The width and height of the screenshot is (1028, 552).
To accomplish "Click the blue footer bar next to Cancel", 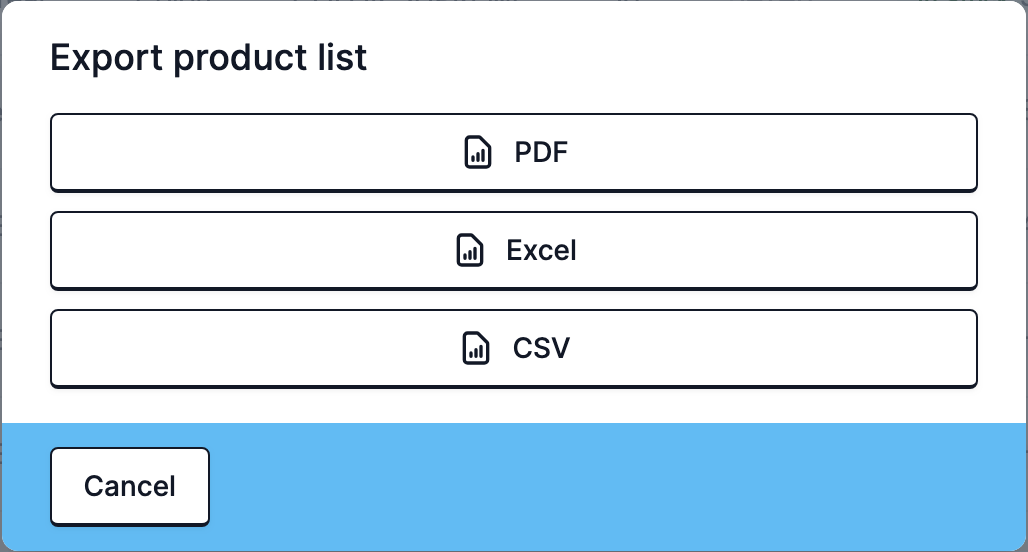I will point(616,486).
